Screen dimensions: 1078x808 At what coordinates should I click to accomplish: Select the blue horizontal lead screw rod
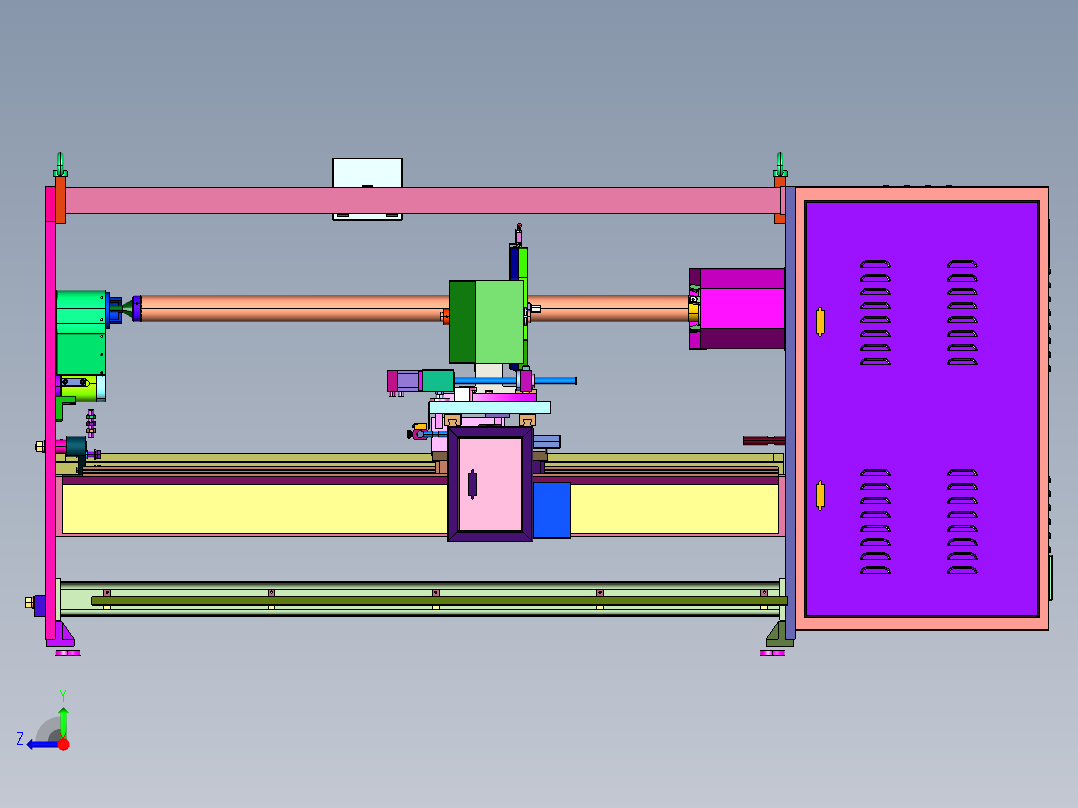[x=555, y=380]
